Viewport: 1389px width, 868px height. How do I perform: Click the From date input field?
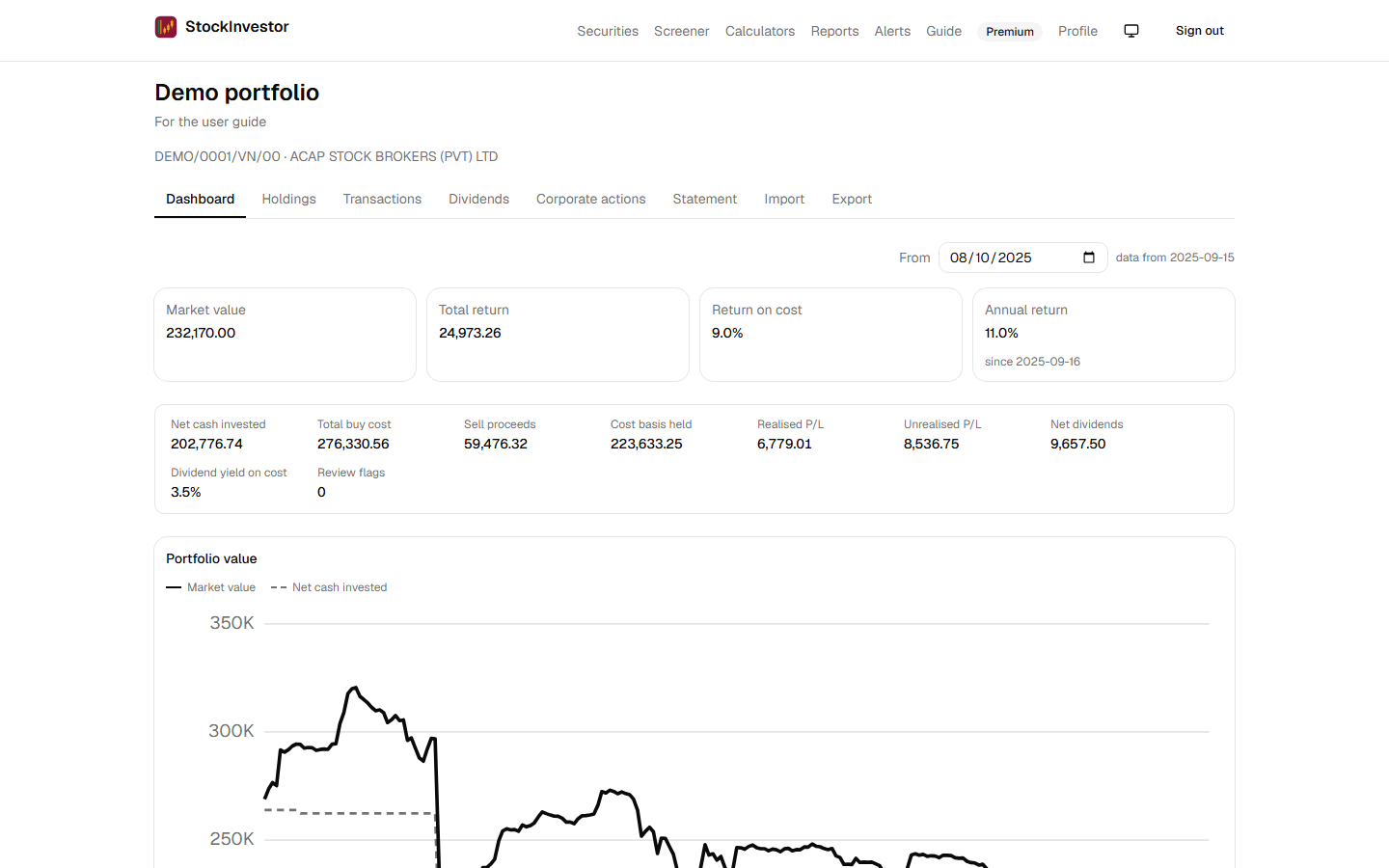[x=1022, y=258]
